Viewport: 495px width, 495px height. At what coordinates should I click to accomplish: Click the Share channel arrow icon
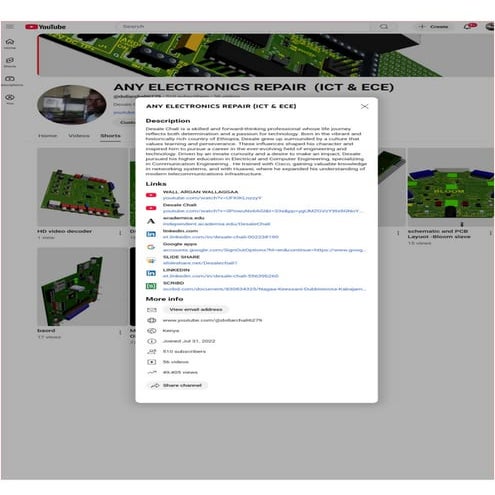pyautogui.click(x=155, y=386)
